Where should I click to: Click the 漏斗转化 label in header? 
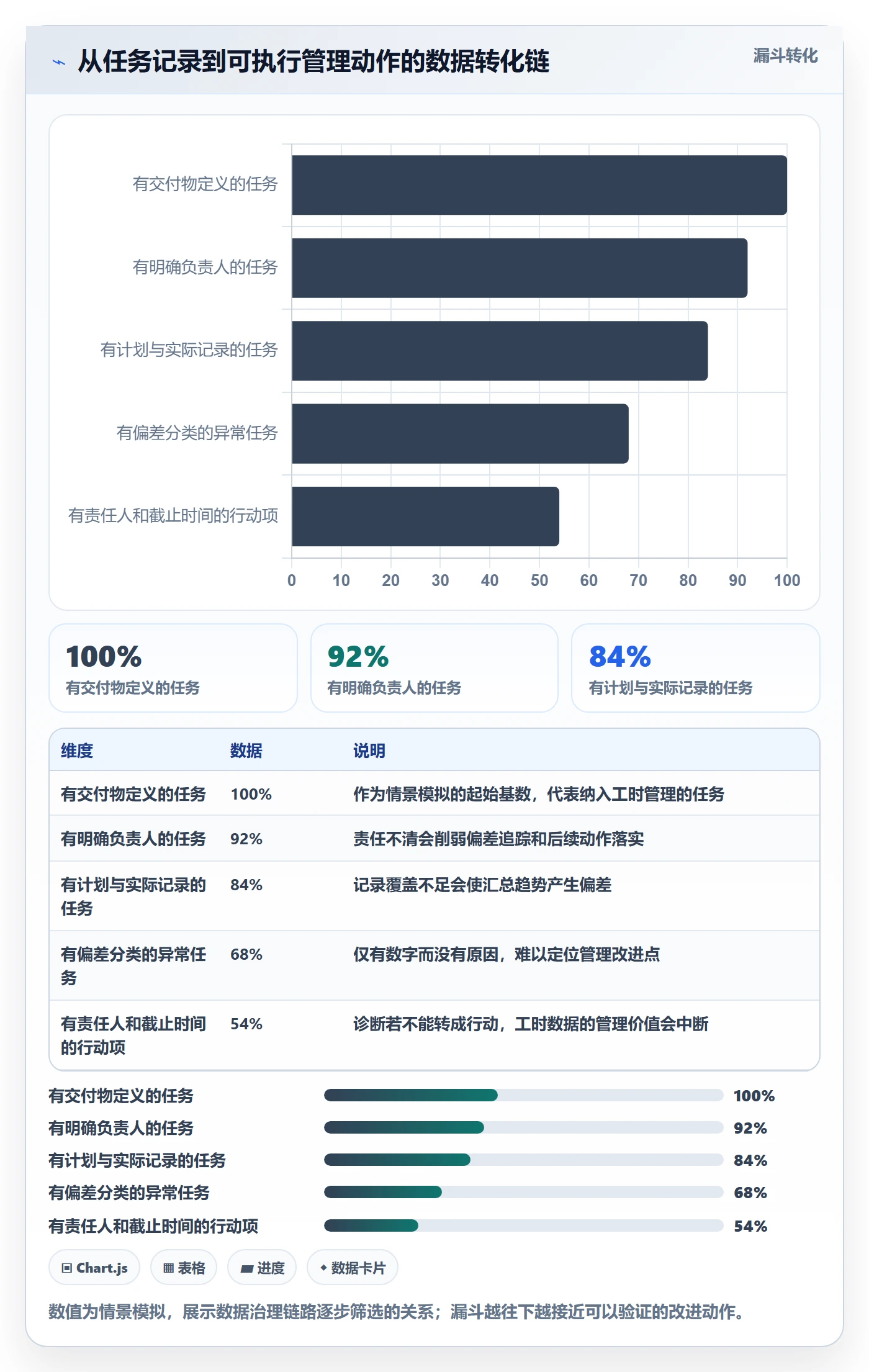pos(785,56)
